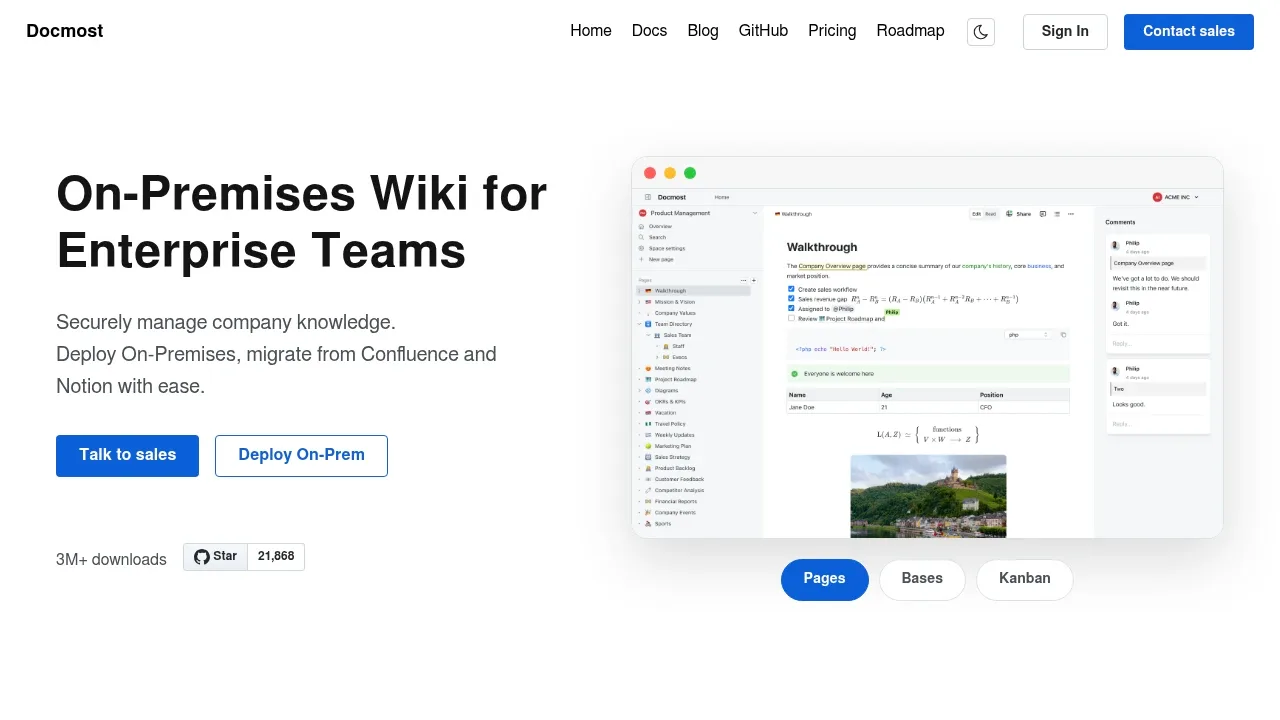This screenshot has height=720, width=1280.
Task: Switch to Read mode in the preview toolbar
Action: 991,214
